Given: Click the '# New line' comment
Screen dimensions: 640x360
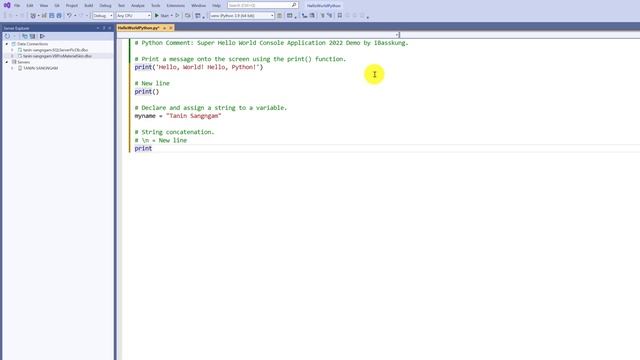Looking at the screenshot, I should tap(152, 83).
